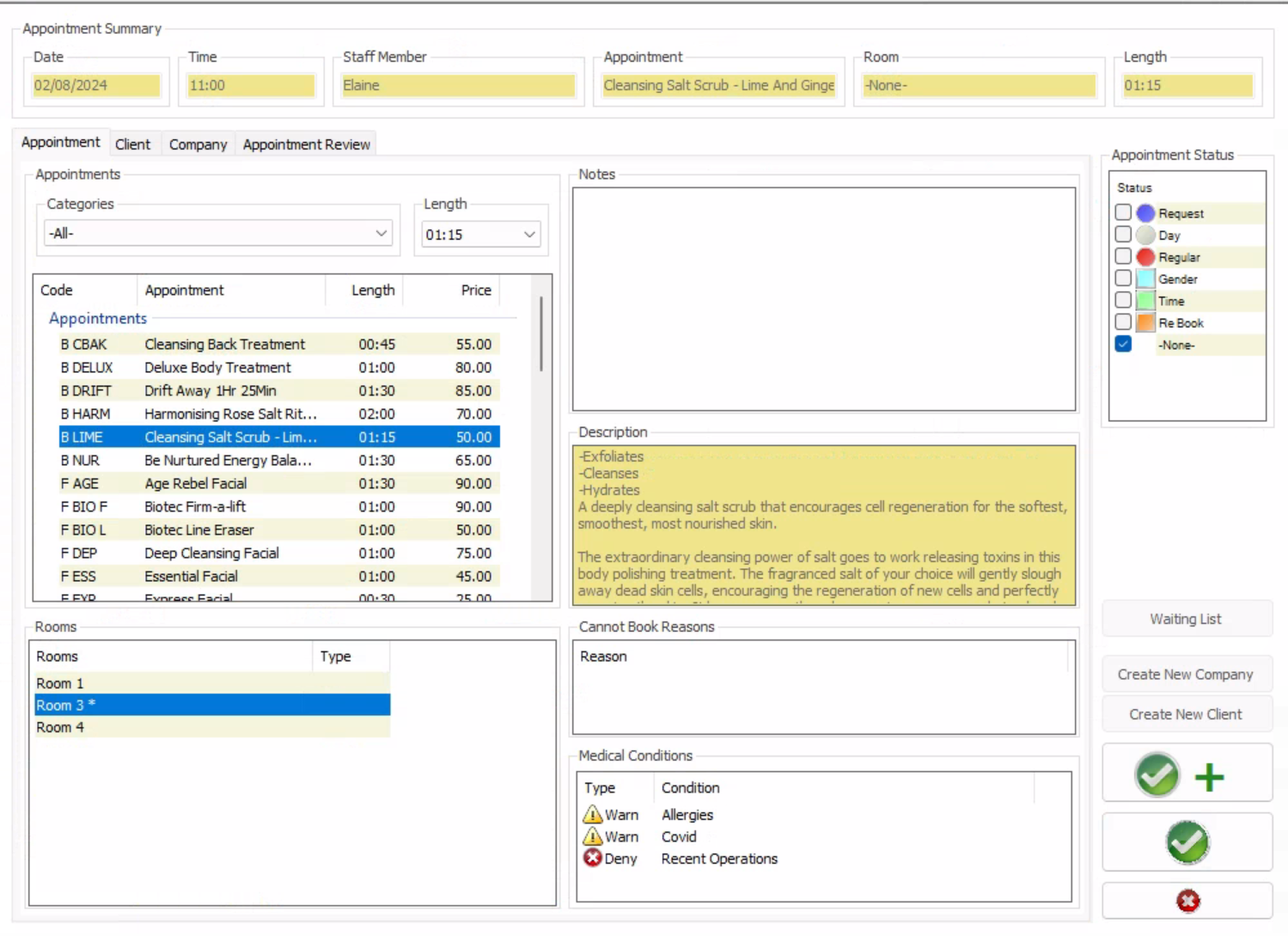Viewport: 1288px width, 936px height.
Task: Select the Harmonising Rose Salt Rit... row
Action: coord(279,413)
